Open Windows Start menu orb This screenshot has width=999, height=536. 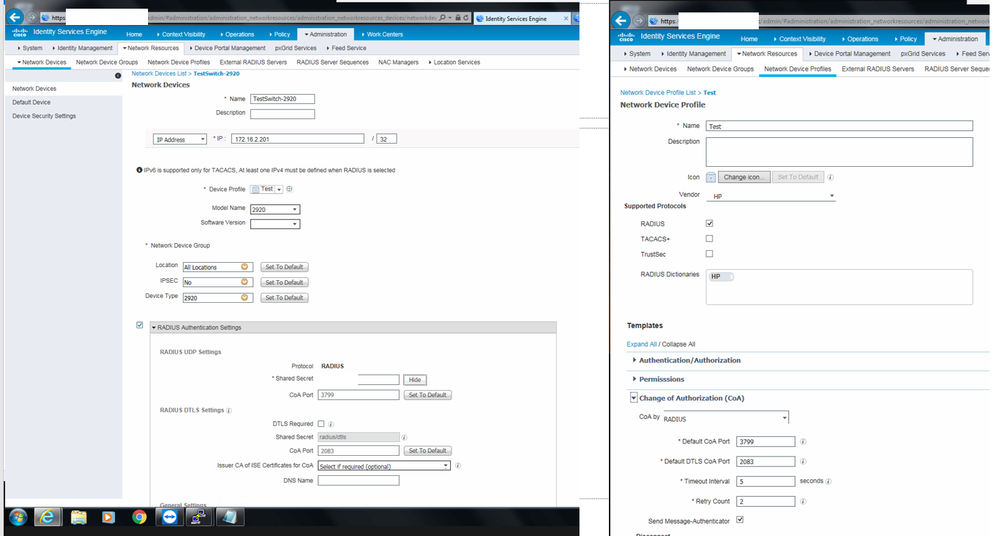point(18,517)
